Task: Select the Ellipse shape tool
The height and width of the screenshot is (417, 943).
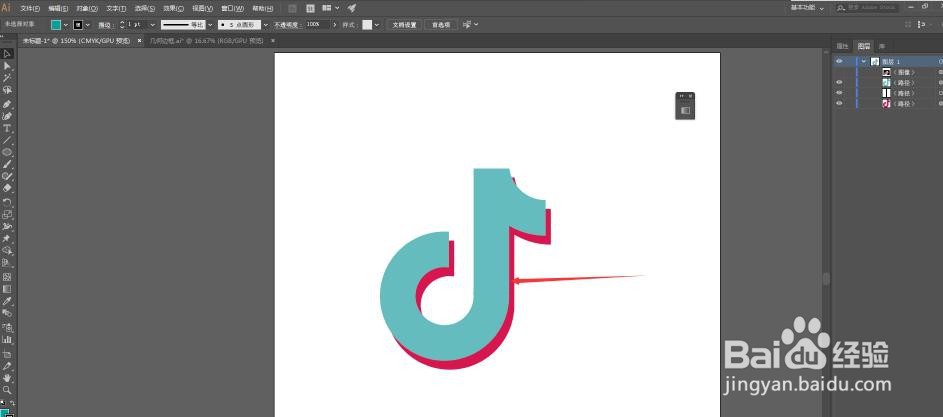Action: tap(7, 153)
